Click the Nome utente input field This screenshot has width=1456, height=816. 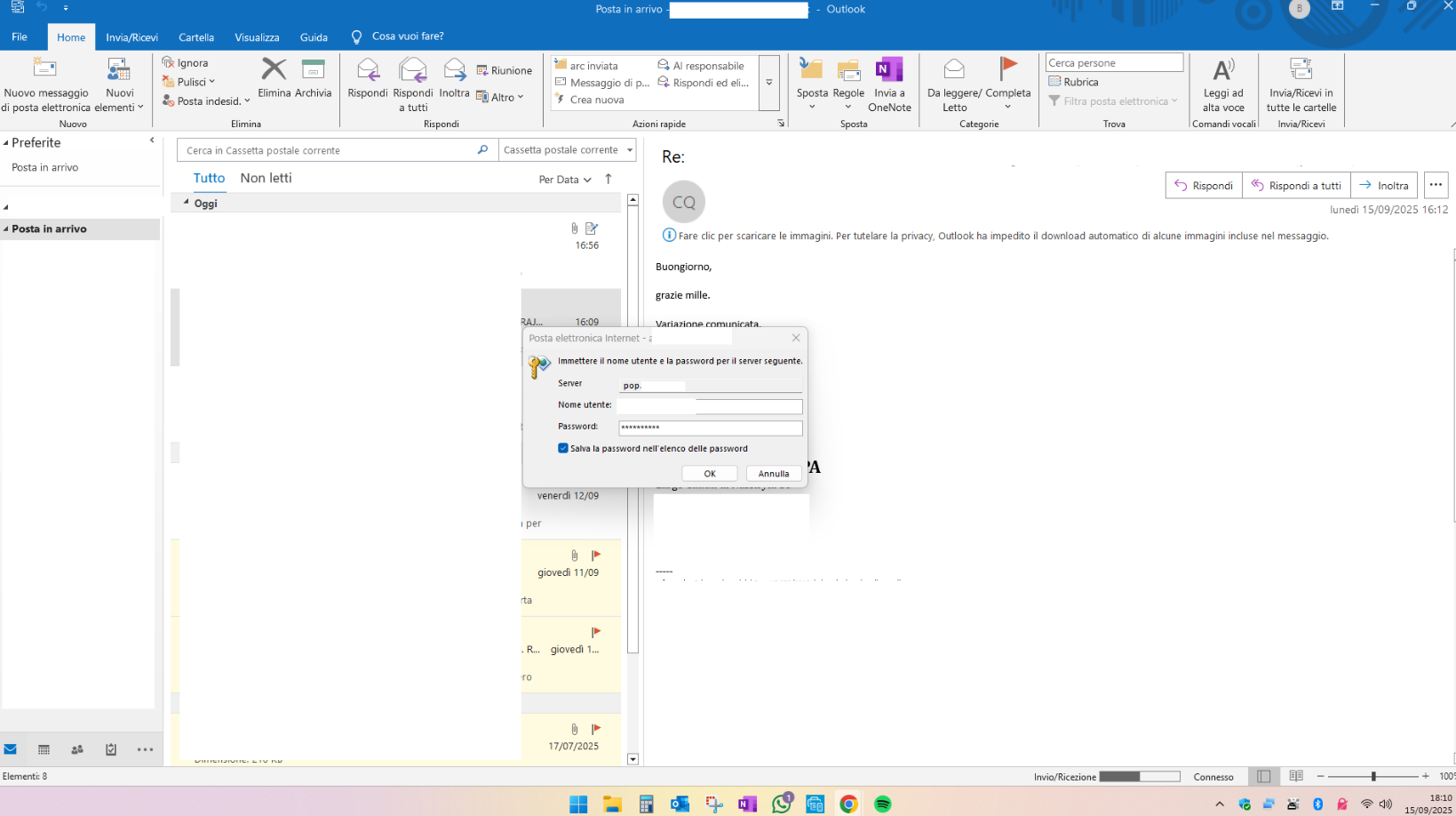click(711, 406)
